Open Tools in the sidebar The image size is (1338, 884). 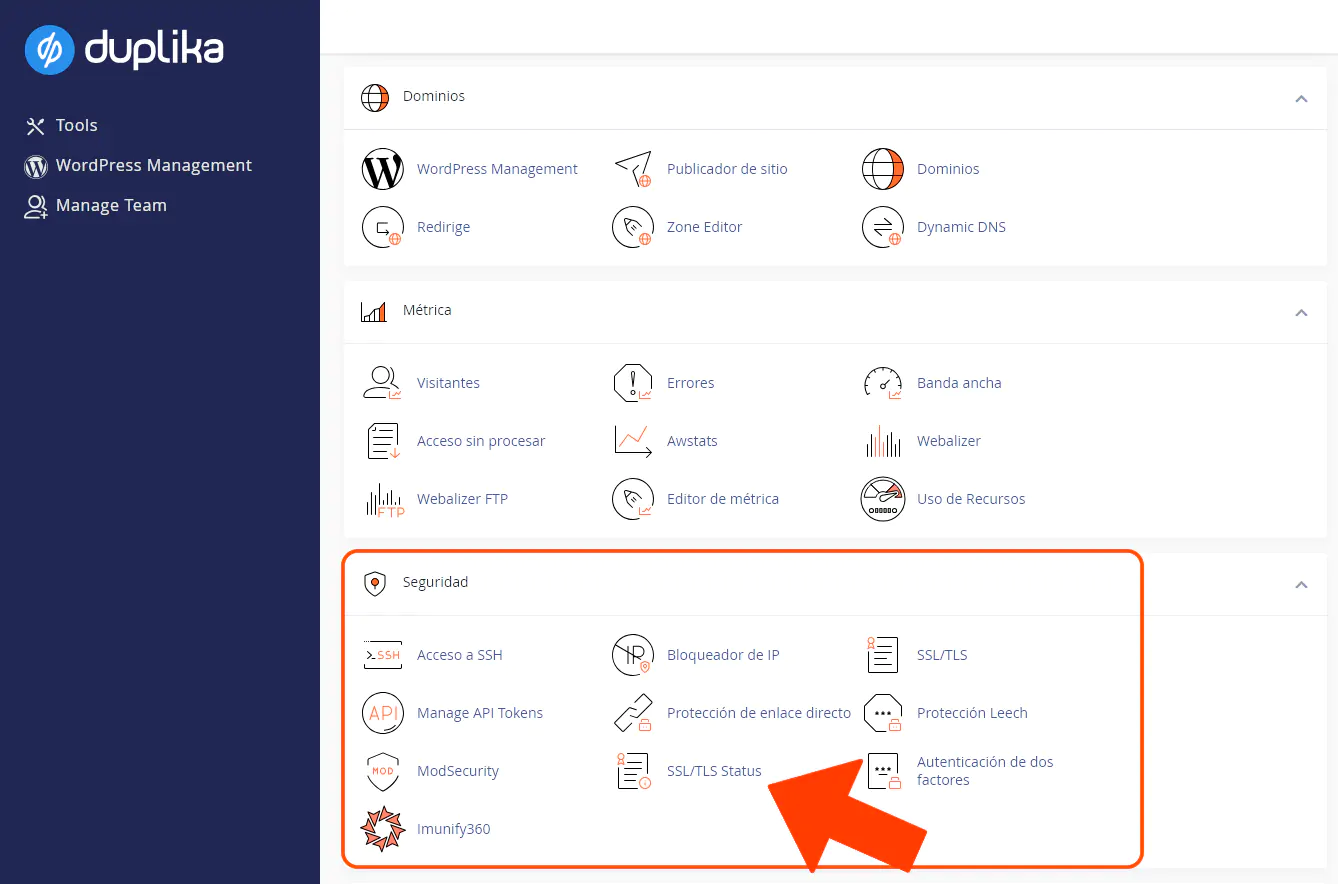point(76,126)
